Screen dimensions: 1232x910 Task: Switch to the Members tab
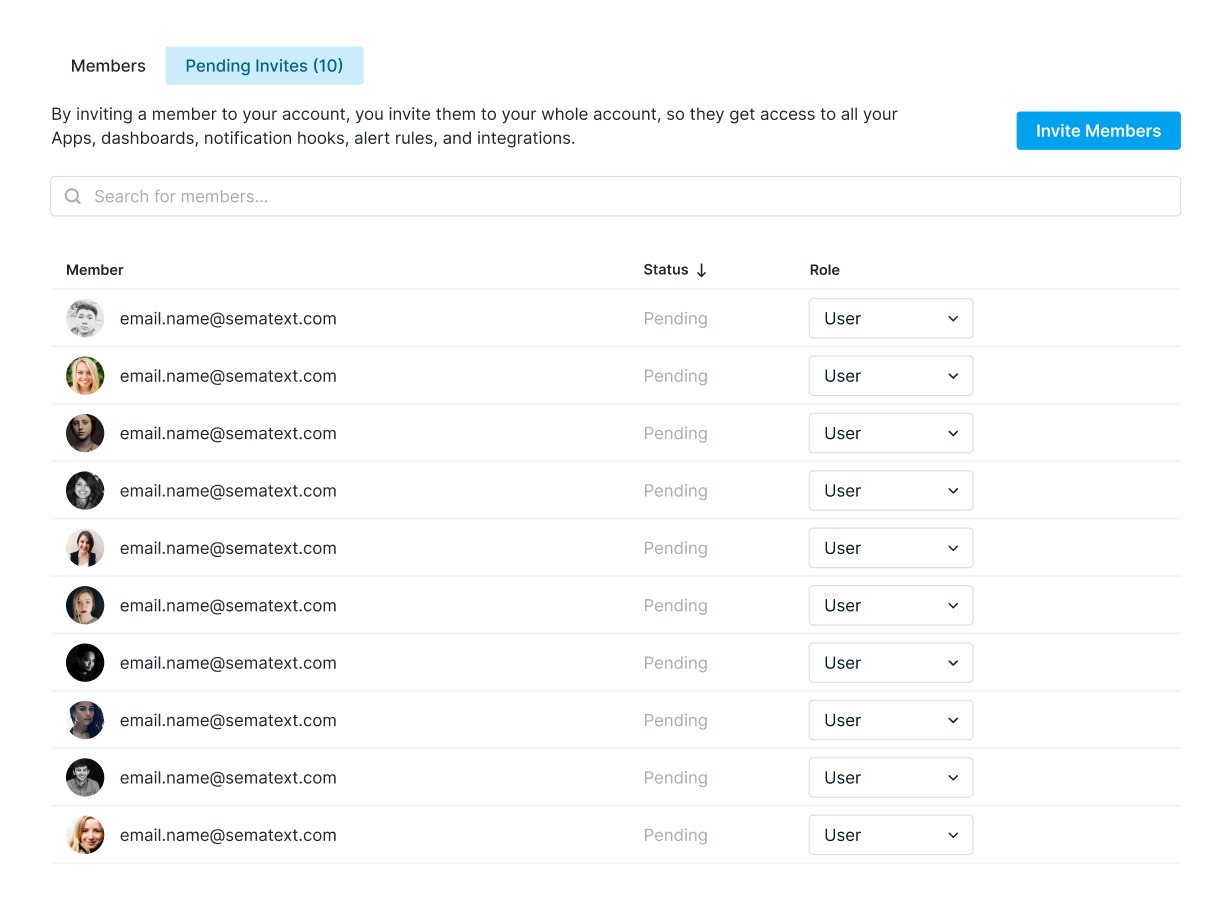pyautogui.click(x=108, y=66)
